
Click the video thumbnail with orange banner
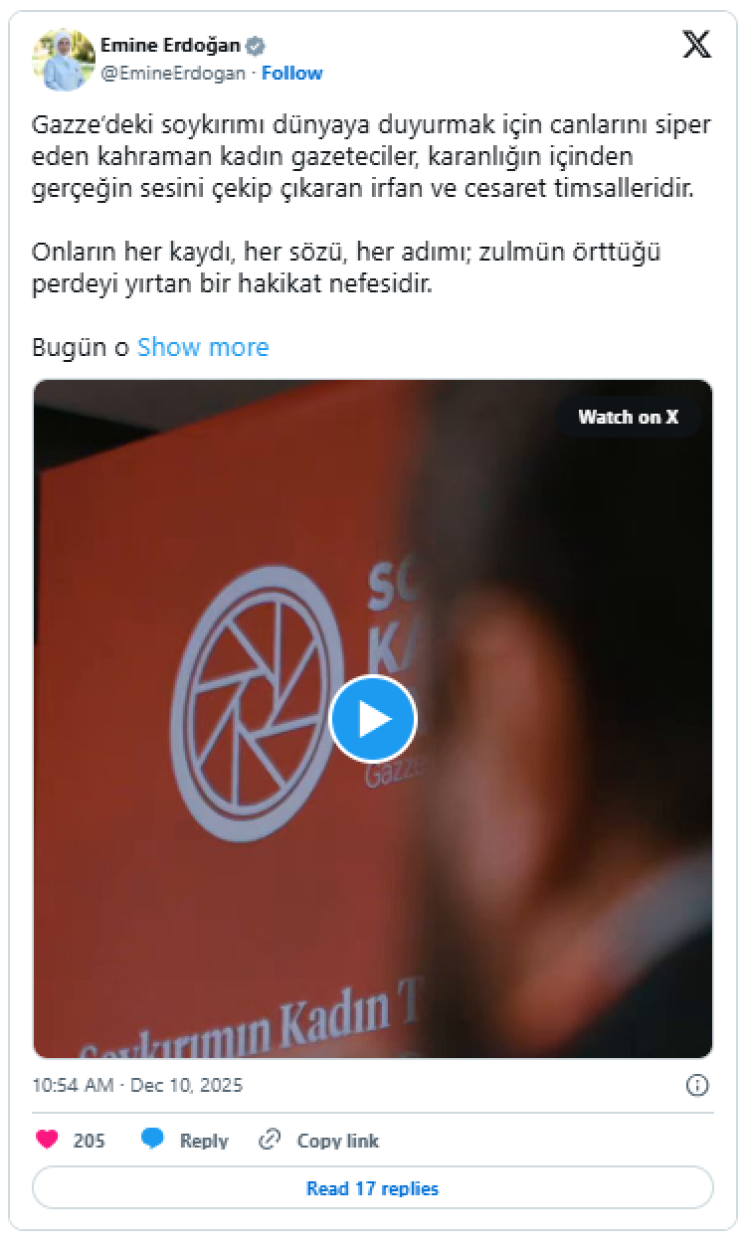(373, 719)
